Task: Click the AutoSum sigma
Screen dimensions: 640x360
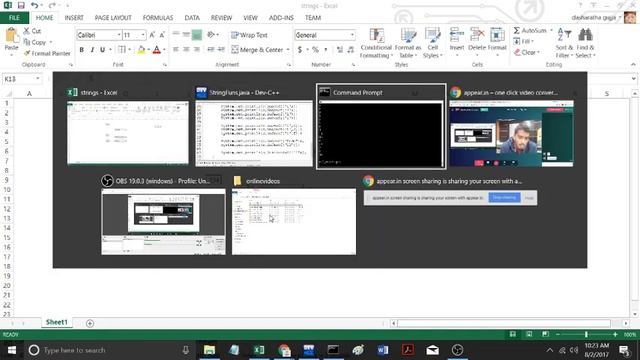Action: (517, 31)
